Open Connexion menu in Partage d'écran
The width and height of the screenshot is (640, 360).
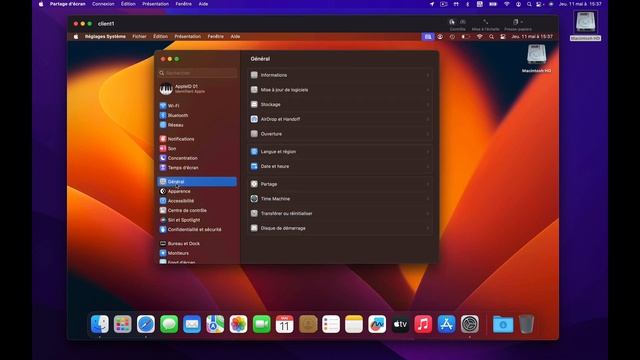[x=103, y=4]
